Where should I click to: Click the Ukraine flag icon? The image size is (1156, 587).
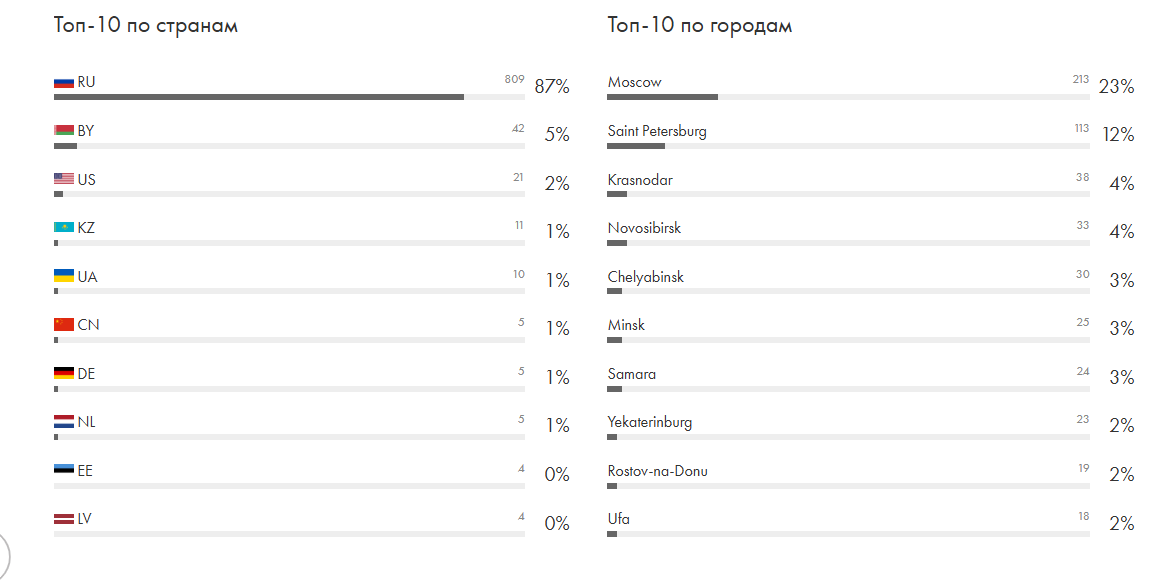[x=64, y=277]
